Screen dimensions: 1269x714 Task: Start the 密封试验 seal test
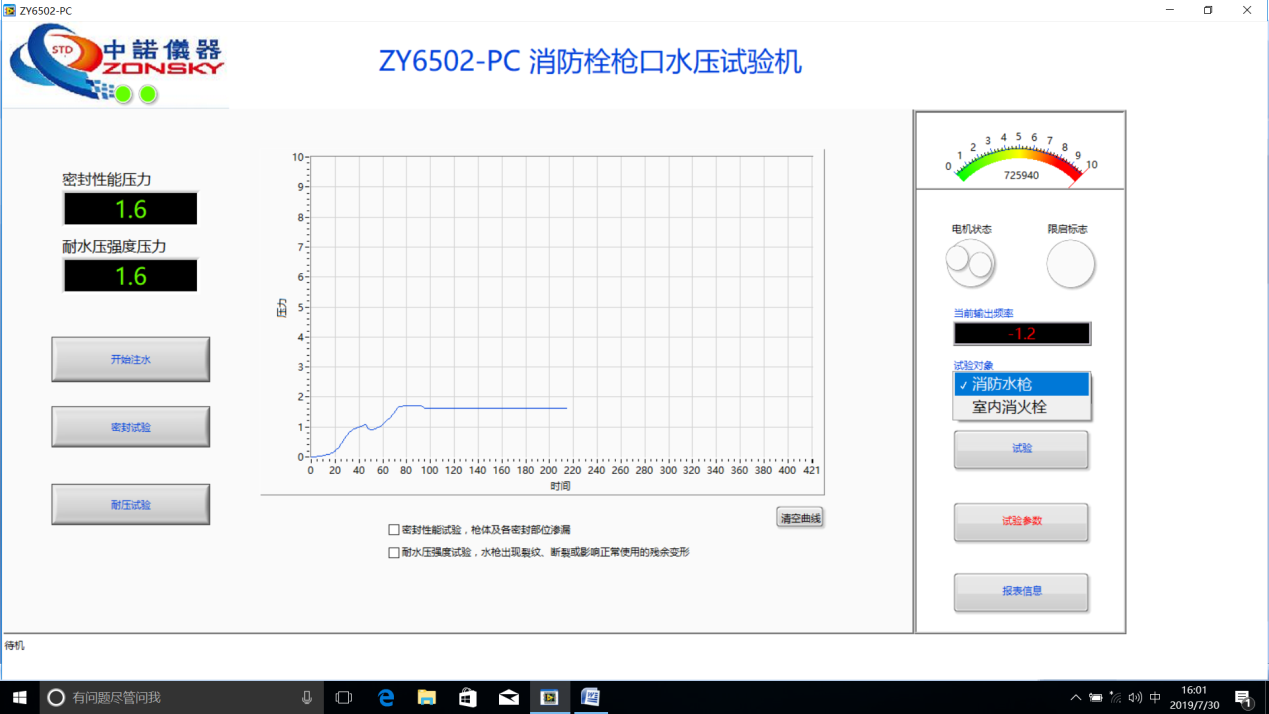point(130,426)
